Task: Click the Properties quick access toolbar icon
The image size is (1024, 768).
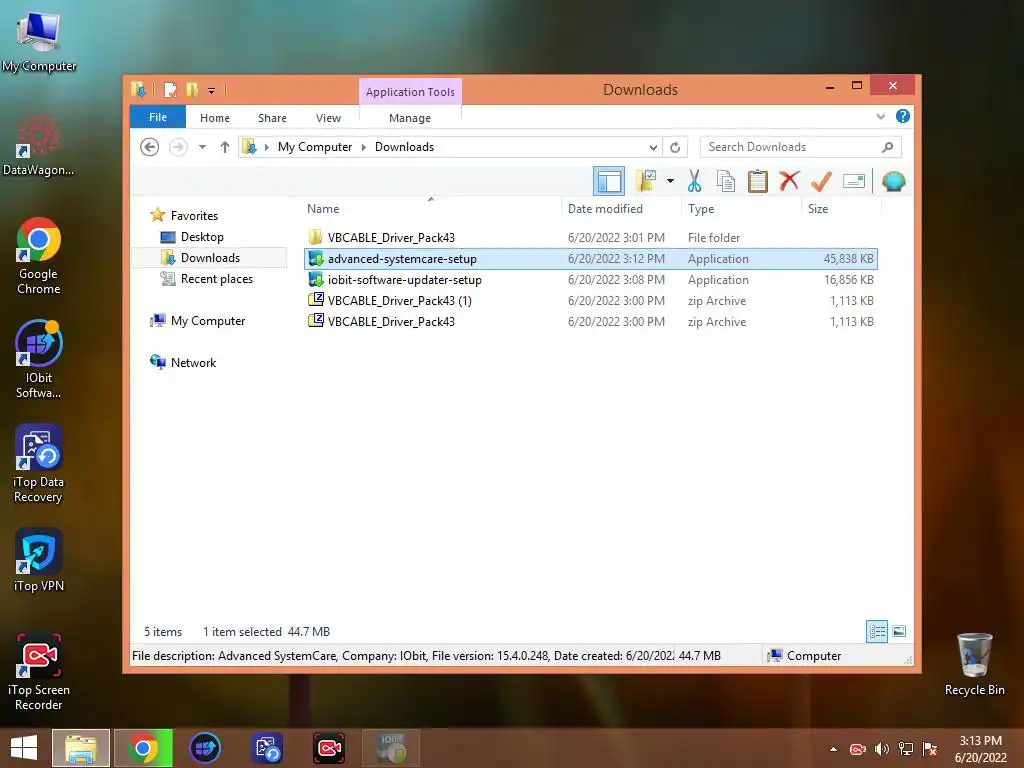Action: [170, 89]
